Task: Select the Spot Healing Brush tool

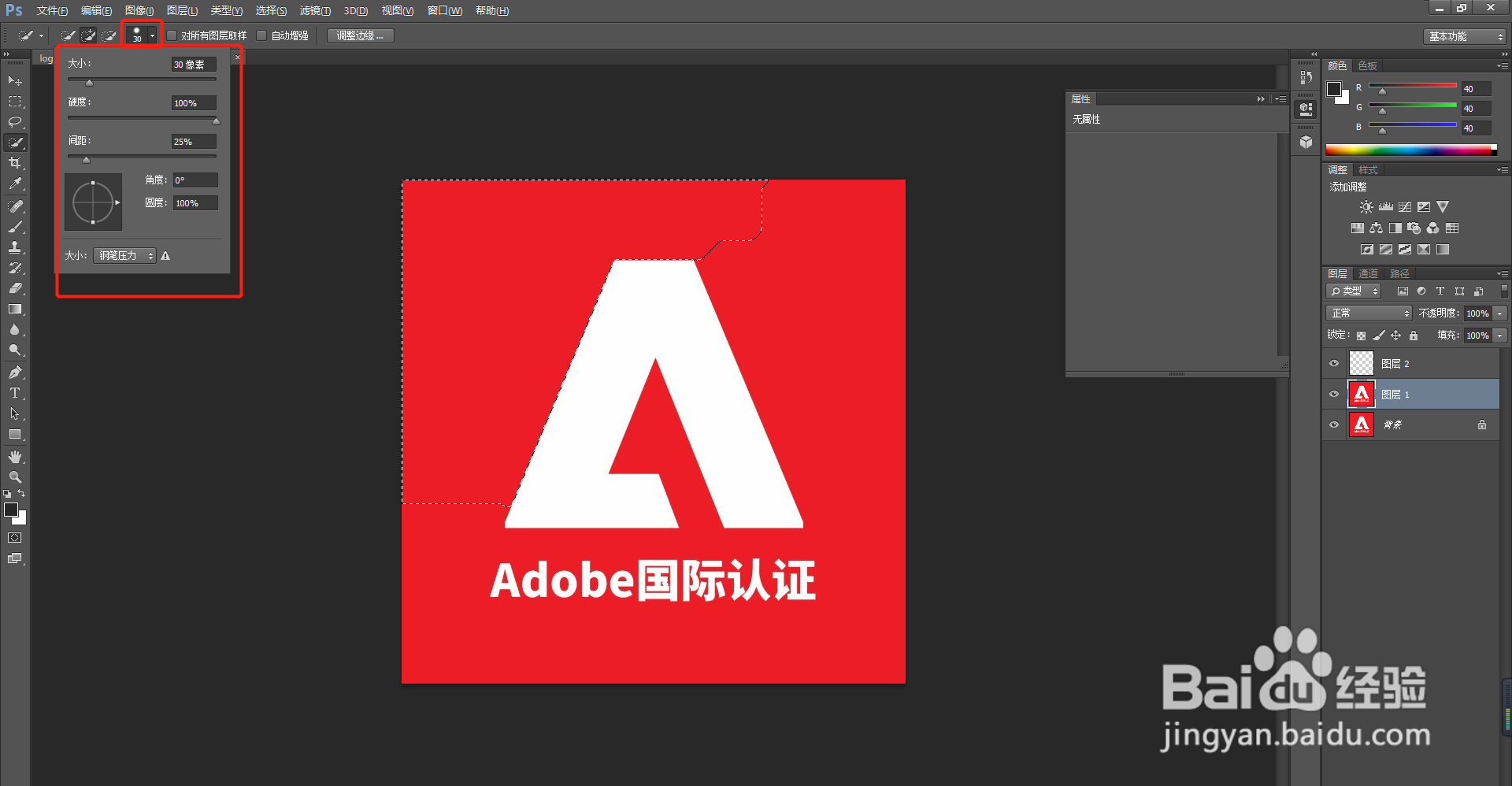Action: click(x=15, y=206)
